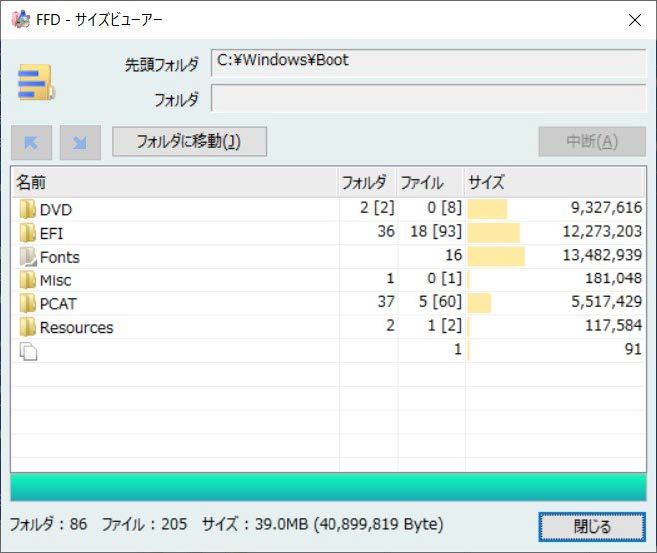Select the EFI row name
This screenshot has width=657, height=553.
[x=51, y=233]
